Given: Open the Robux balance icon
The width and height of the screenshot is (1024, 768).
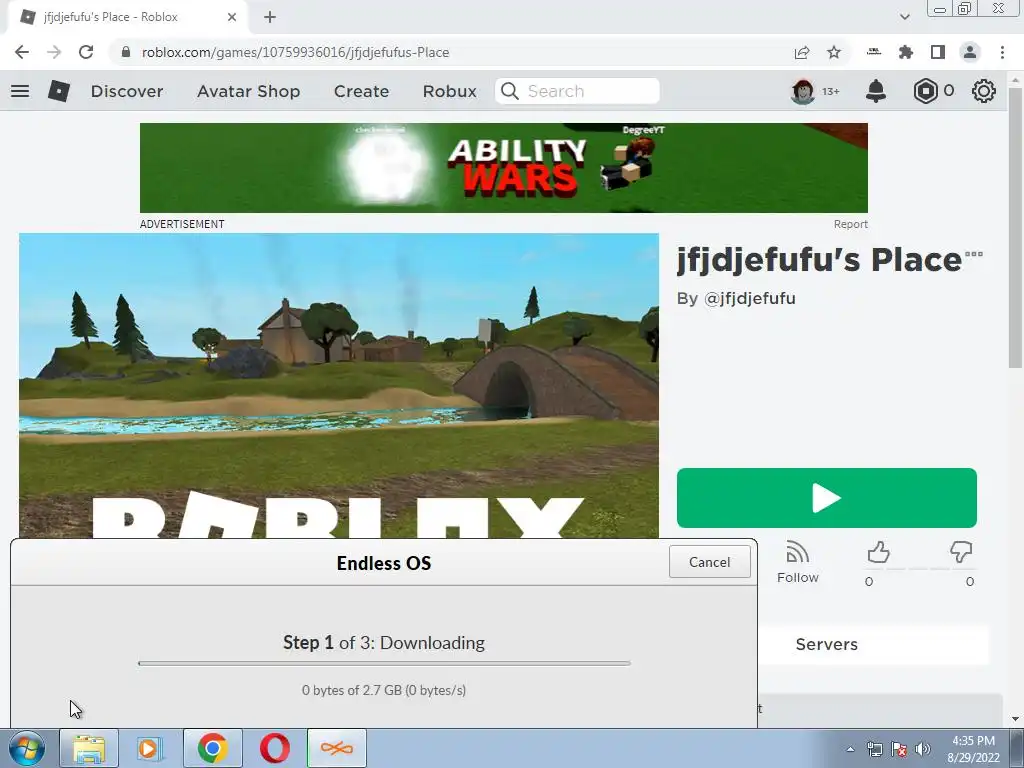Looking at the screenshot, I should click(925, 91).
